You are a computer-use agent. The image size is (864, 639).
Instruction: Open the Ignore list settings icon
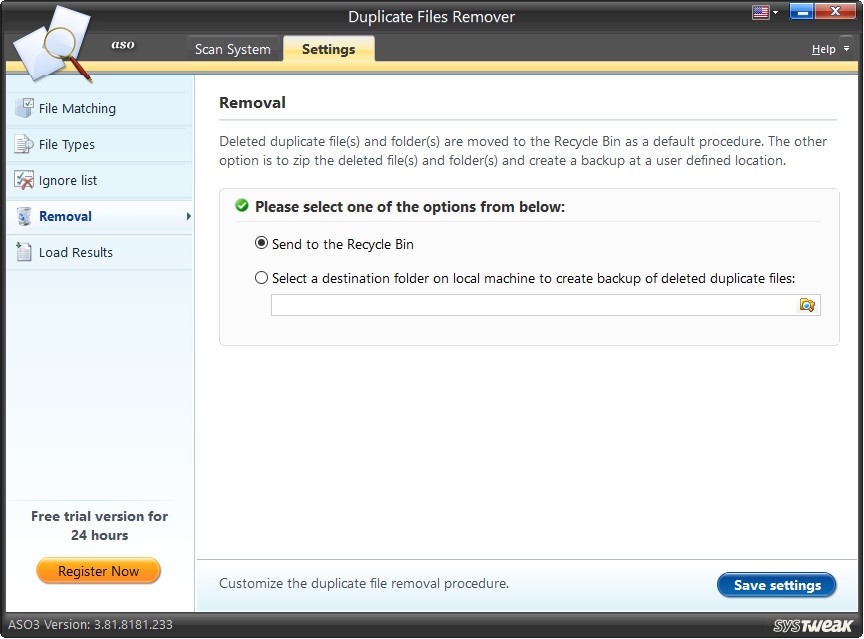[22, 180]
